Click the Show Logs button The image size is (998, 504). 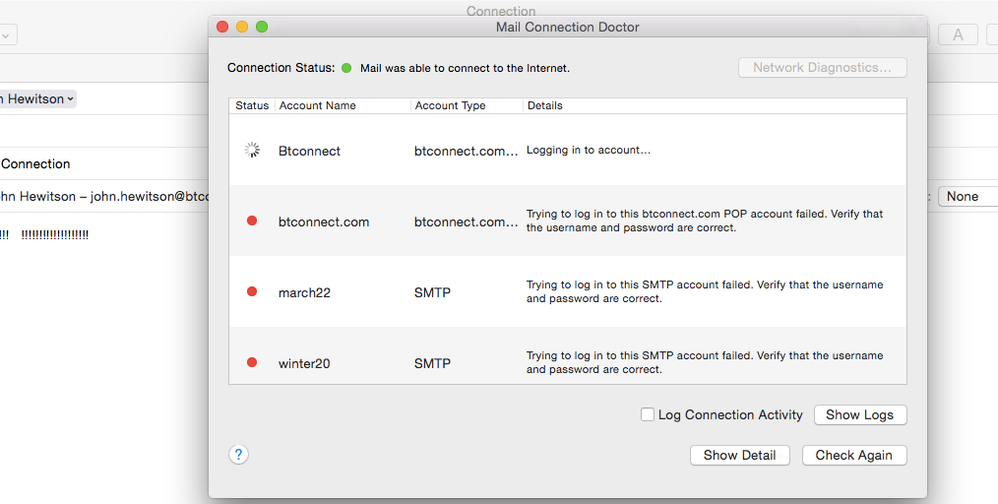click(x=860, y=414)
